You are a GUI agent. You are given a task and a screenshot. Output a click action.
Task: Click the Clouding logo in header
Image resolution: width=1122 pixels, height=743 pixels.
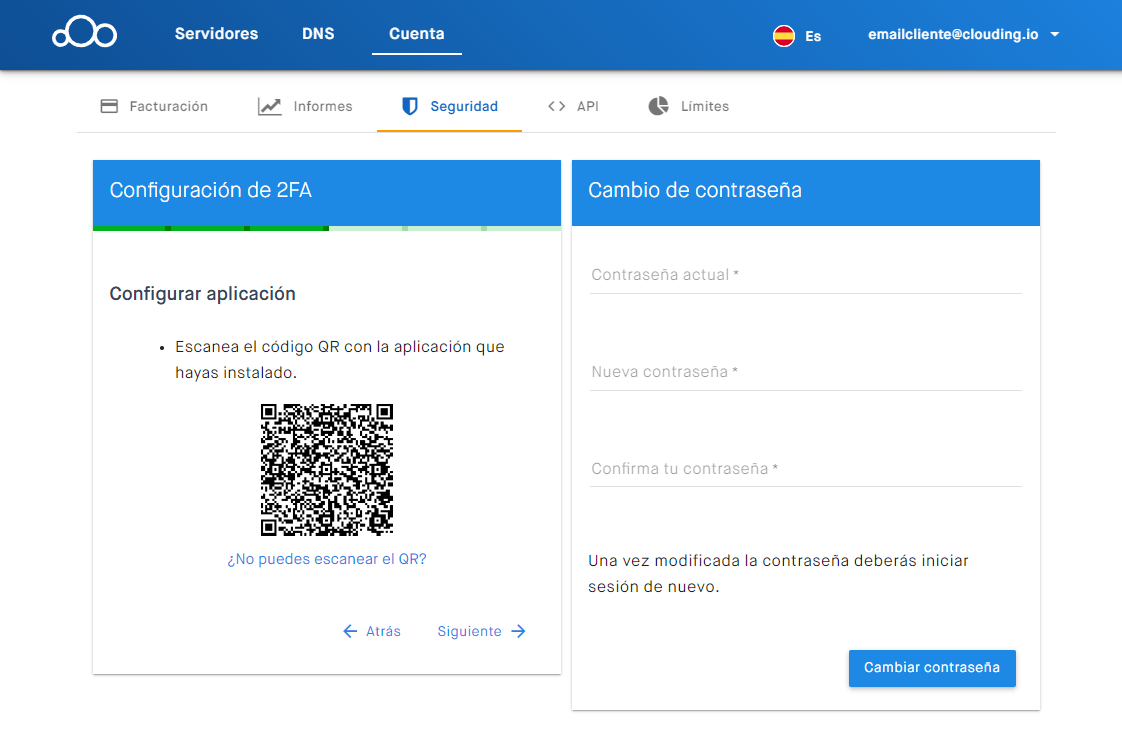coord(84,32)
